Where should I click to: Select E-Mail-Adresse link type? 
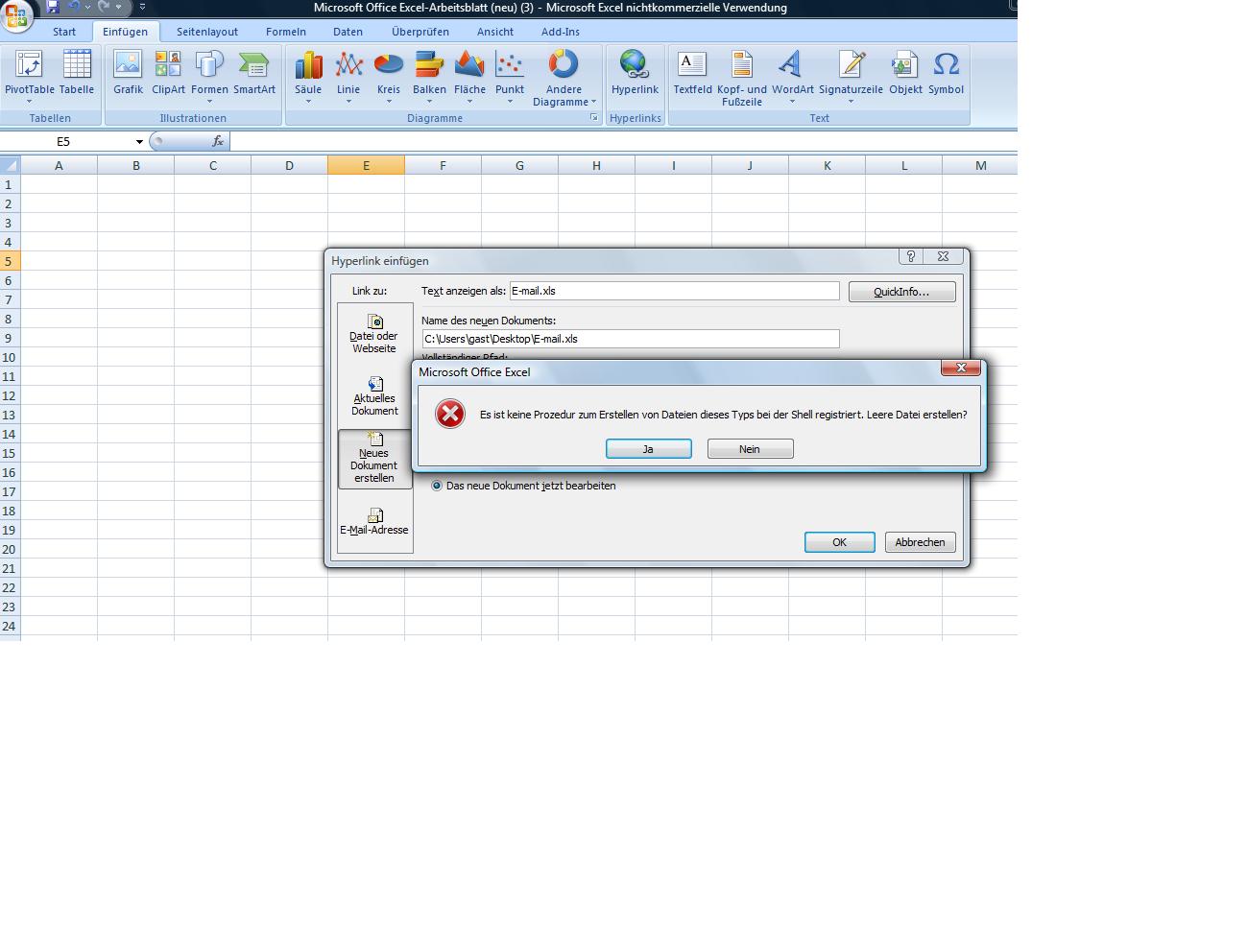[x=374, y=522]
